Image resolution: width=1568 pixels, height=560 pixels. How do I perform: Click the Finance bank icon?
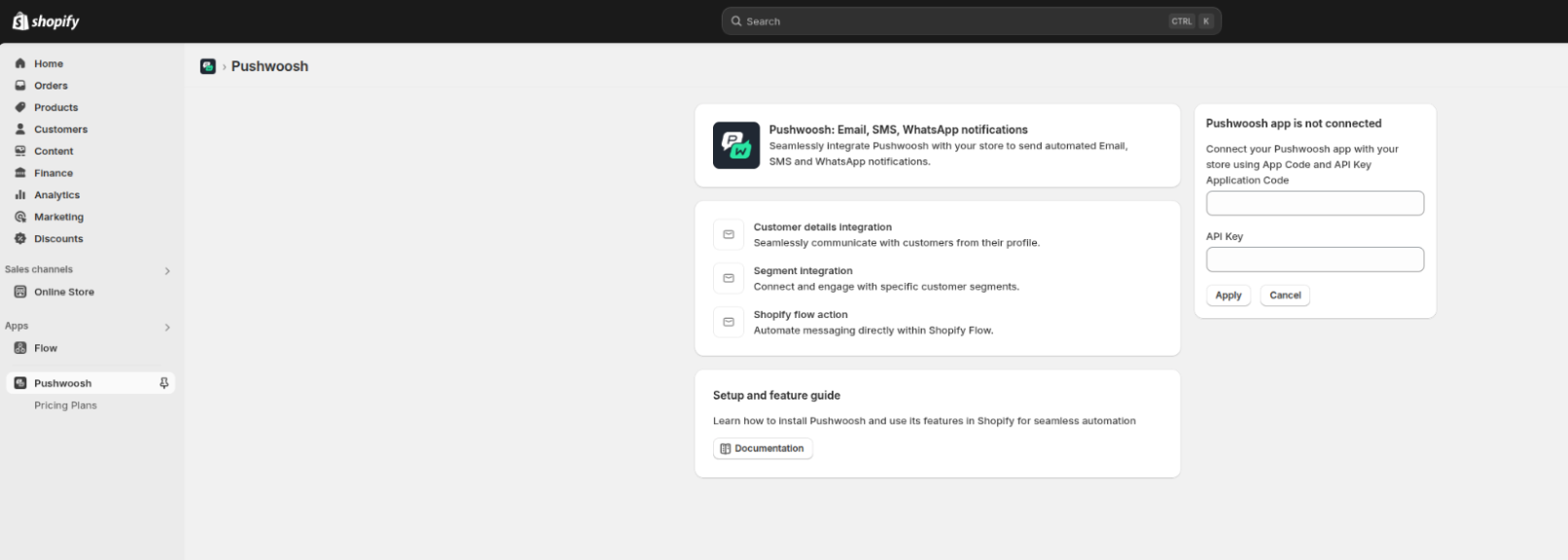(20, 173)
